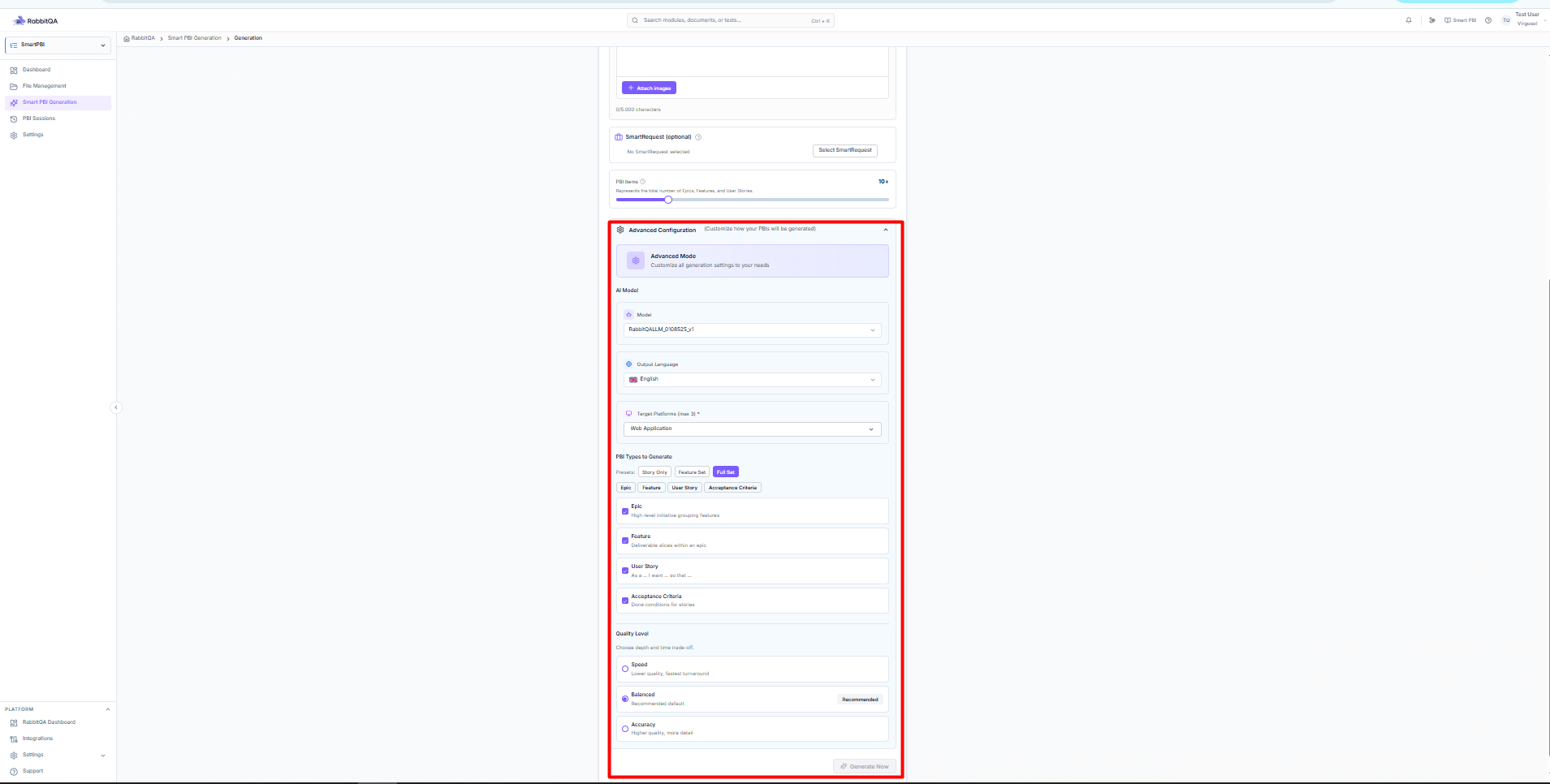Screen dimensions: 1550x784
Task: Open the Output Language dropdown
Action: click(x=752, y=379)
